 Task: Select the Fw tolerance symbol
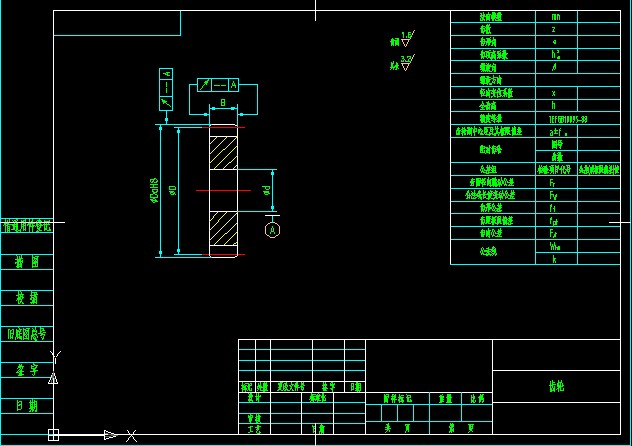(x=553, y=195)
